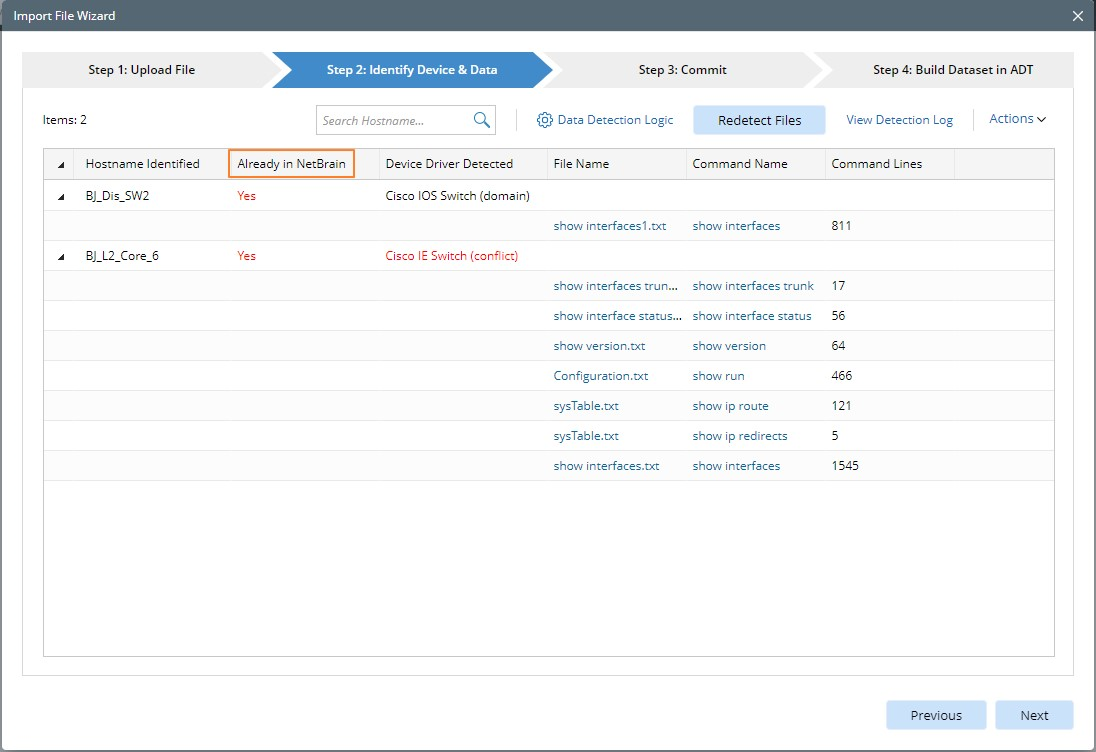Focus the Search Hostname input field
Image resolution: width=1096 pixels, height=752 pixels.
pyautogui.click(x=394, y=121)
